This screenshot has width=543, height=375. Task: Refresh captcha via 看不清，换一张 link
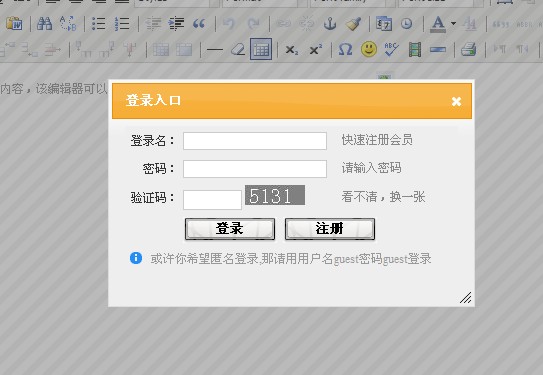(383, 197)
